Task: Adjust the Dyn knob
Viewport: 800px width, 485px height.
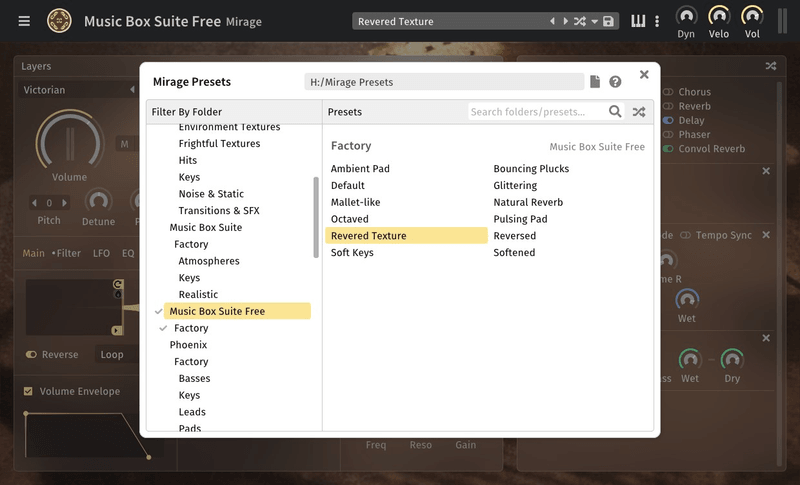Action: coord(686,16)
